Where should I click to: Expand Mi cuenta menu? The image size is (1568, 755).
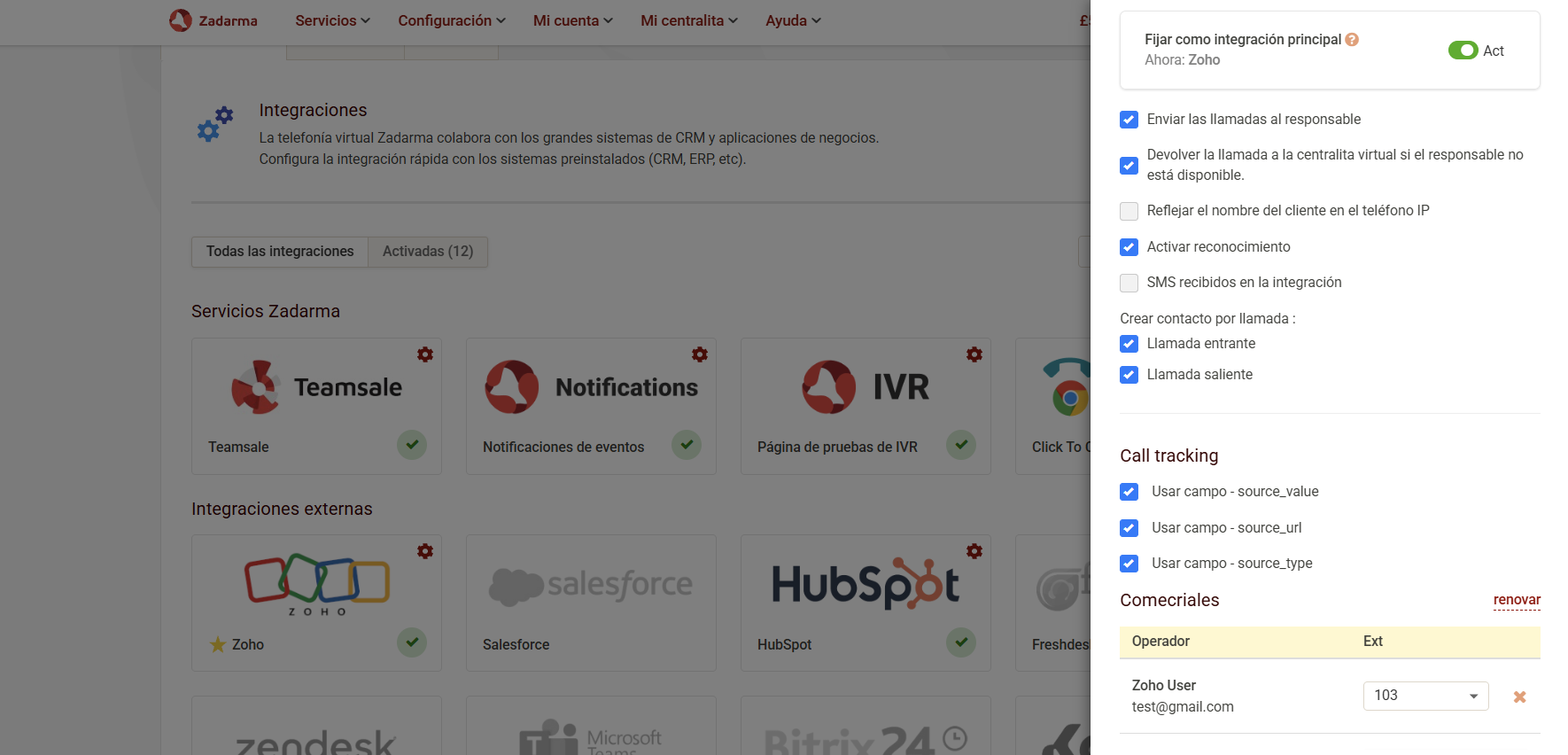coord(573,20)
